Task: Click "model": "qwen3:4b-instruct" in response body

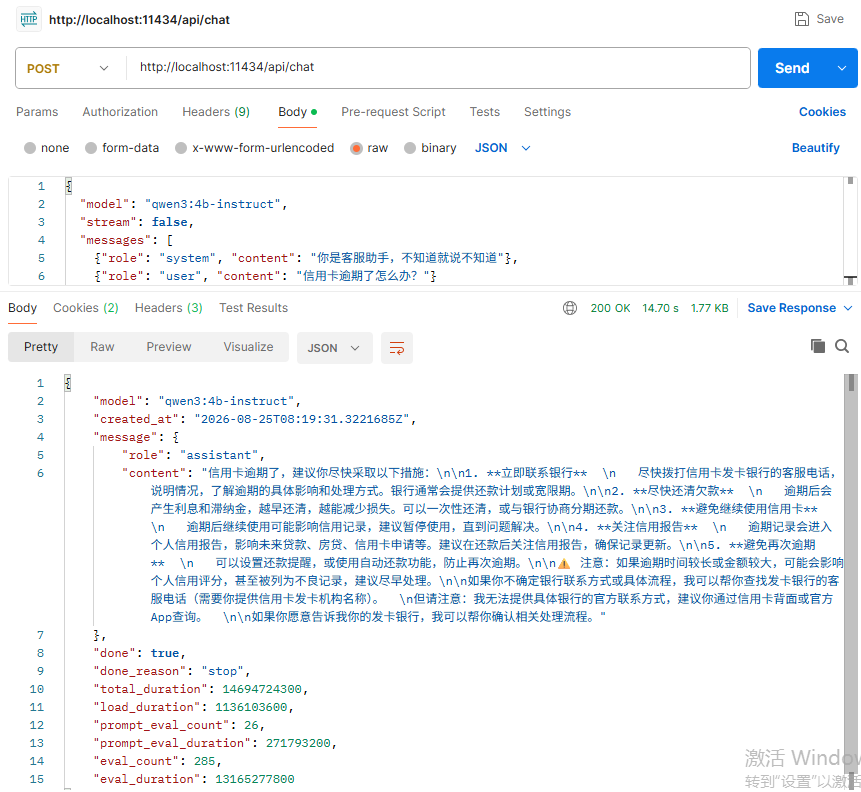Action: tap(197, 401)
